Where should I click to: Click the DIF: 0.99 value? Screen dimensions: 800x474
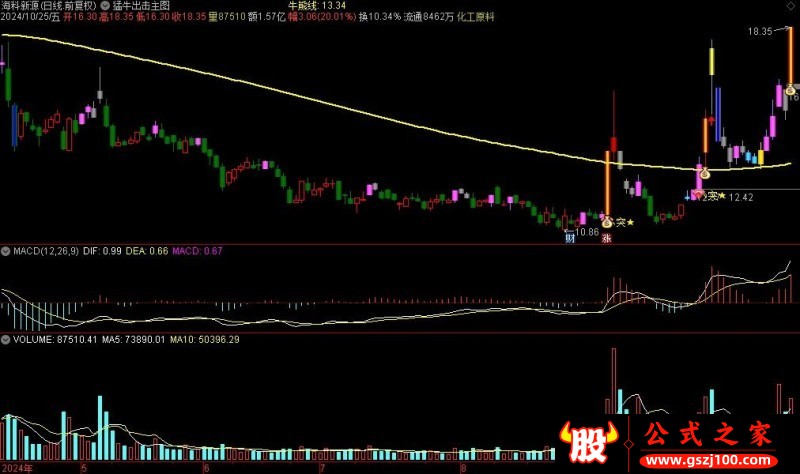102,251
